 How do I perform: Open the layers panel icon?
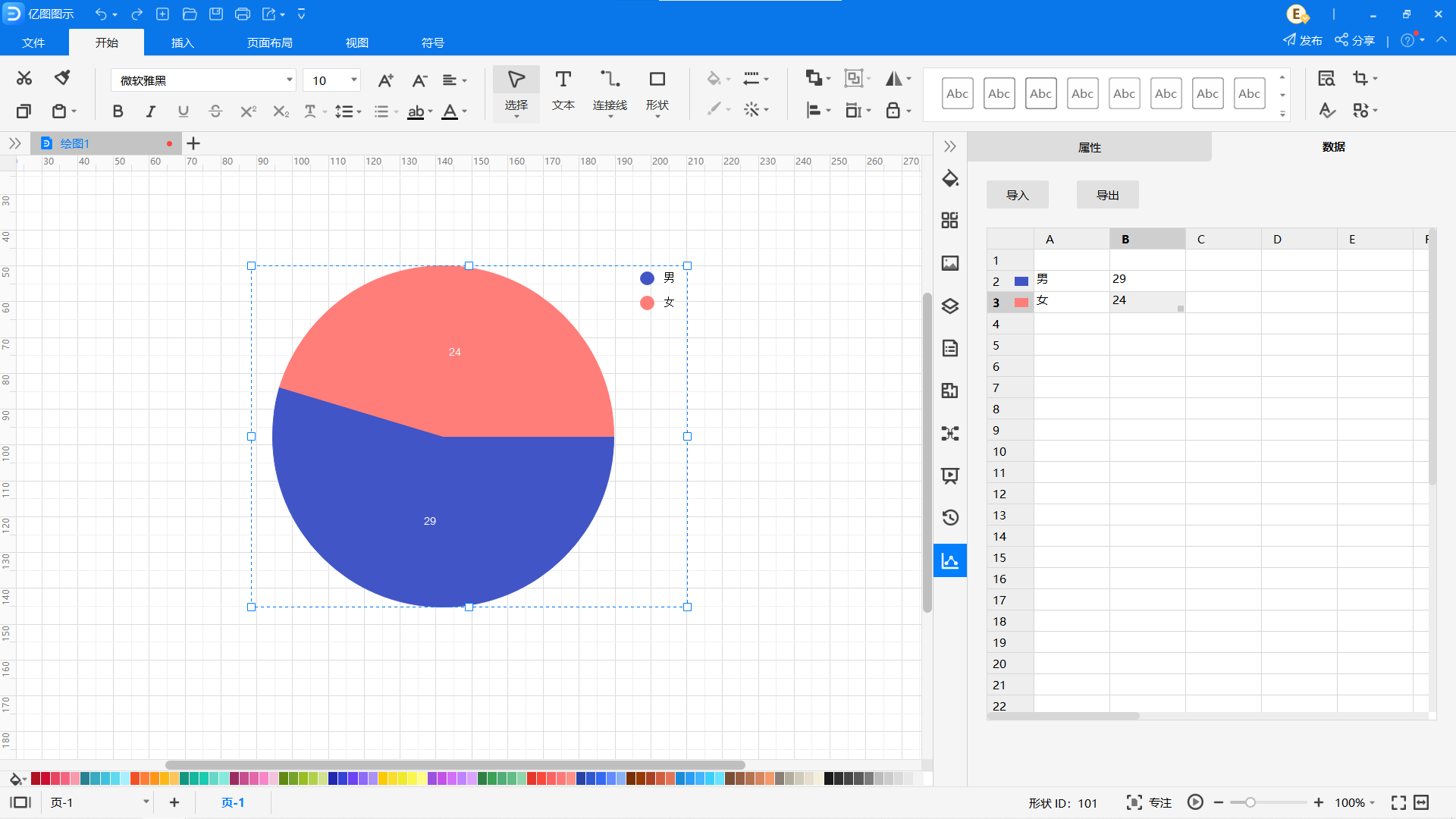950,306
